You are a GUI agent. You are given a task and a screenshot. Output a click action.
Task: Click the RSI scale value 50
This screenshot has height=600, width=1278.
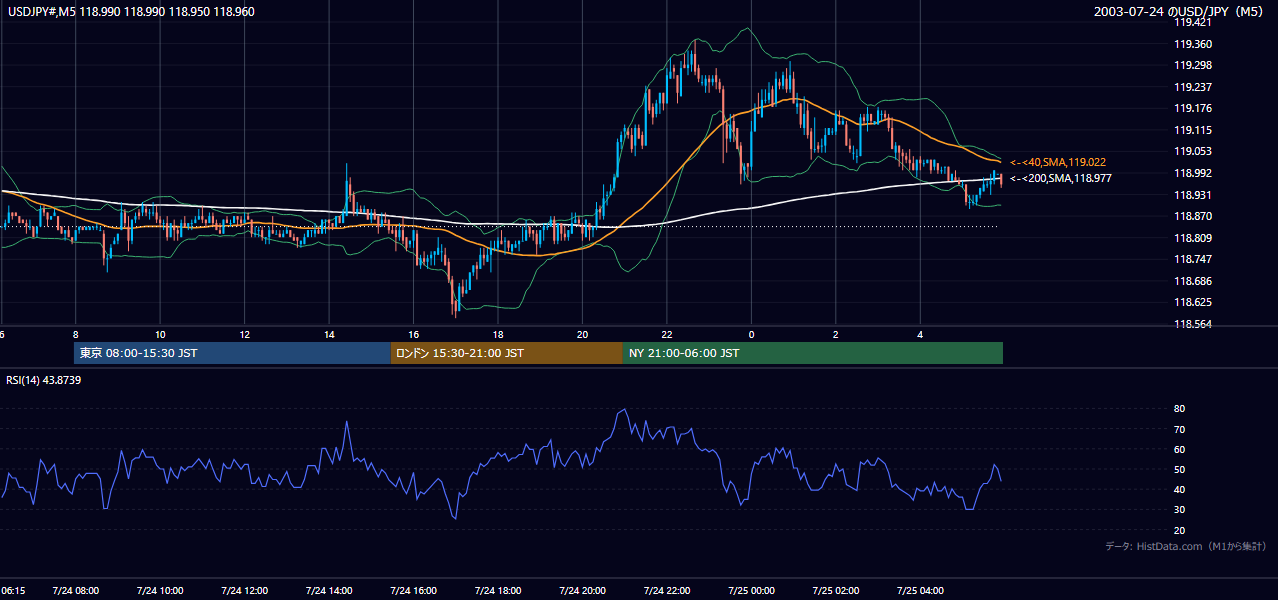(1180, 469)
